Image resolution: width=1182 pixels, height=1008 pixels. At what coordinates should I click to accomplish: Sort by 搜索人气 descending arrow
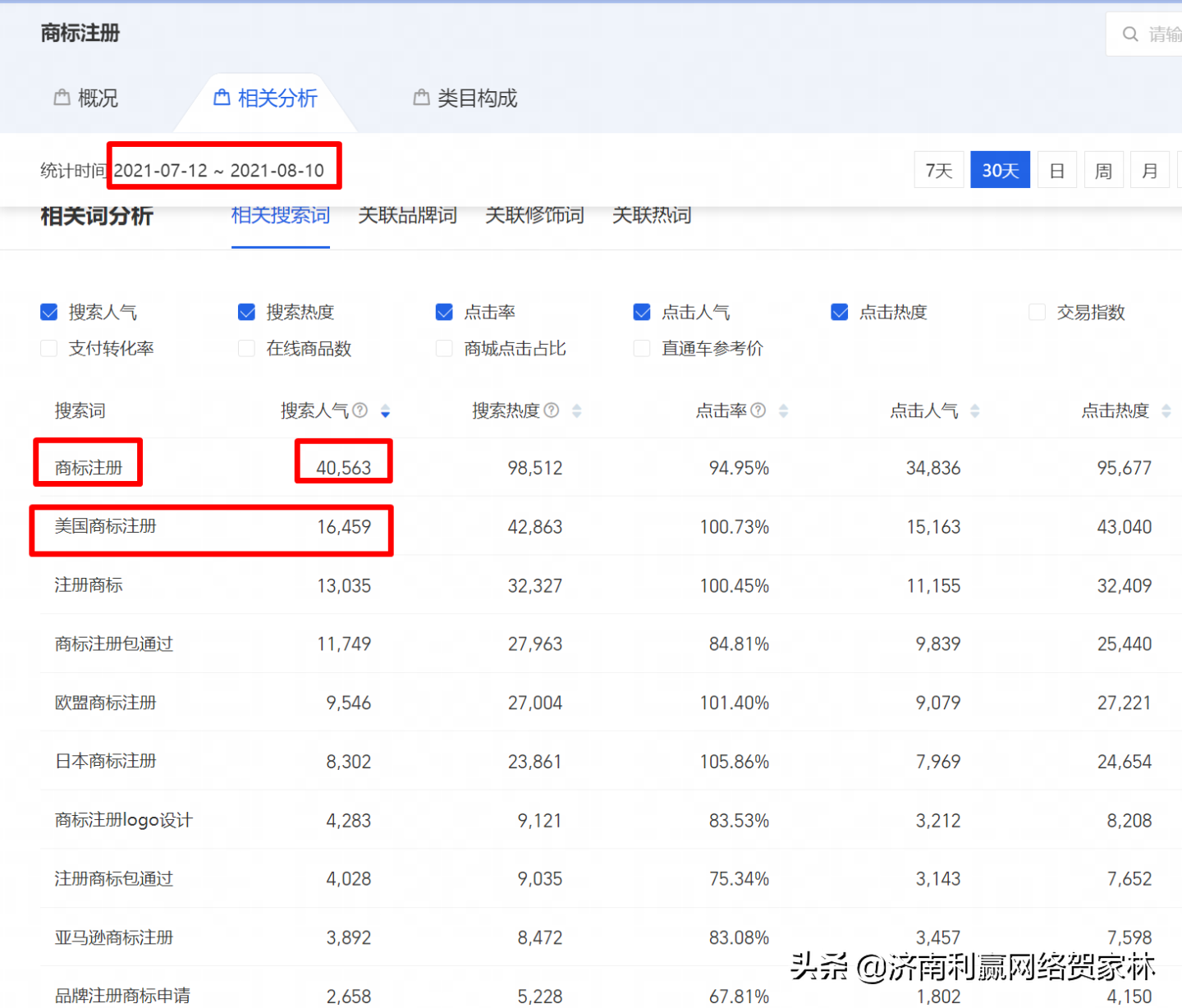pos(385,415)
